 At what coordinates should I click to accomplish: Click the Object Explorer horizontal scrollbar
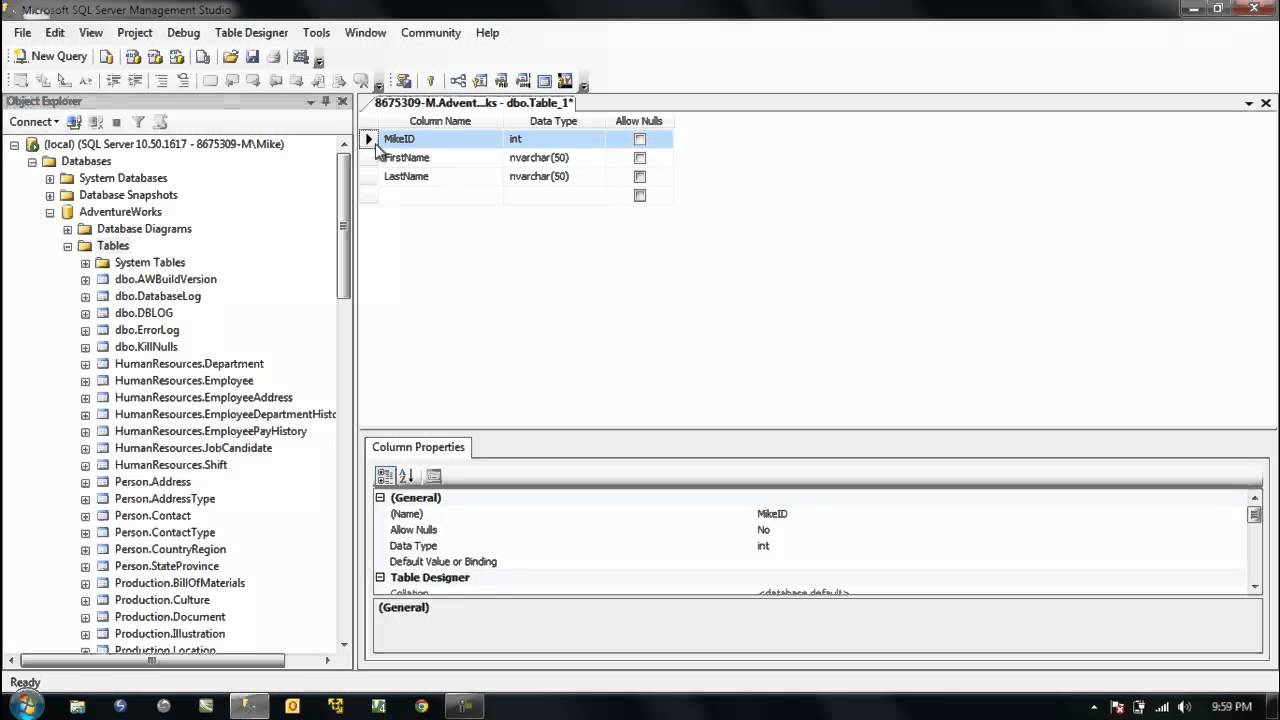[152, 660]
